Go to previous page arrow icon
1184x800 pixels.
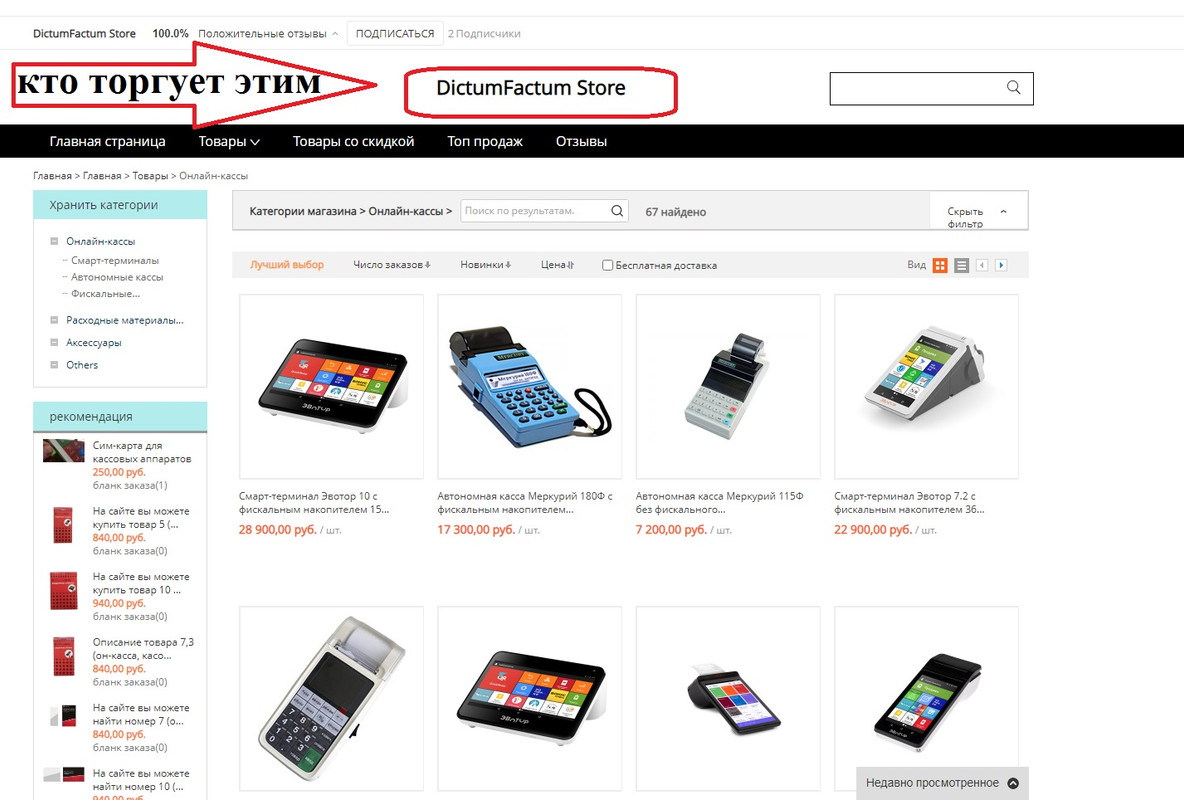982,265
